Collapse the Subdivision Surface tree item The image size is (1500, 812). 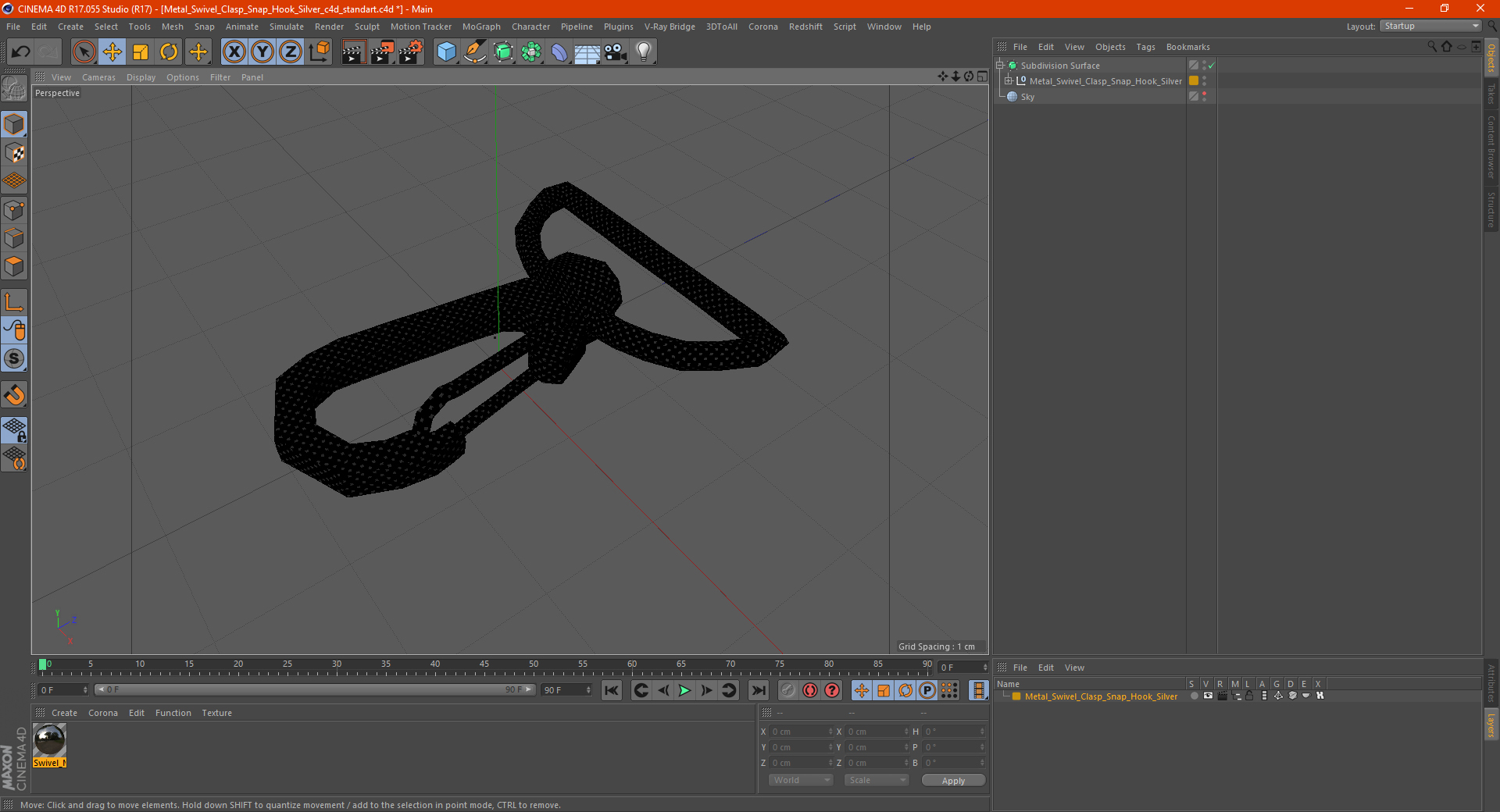coord(1000,66)
